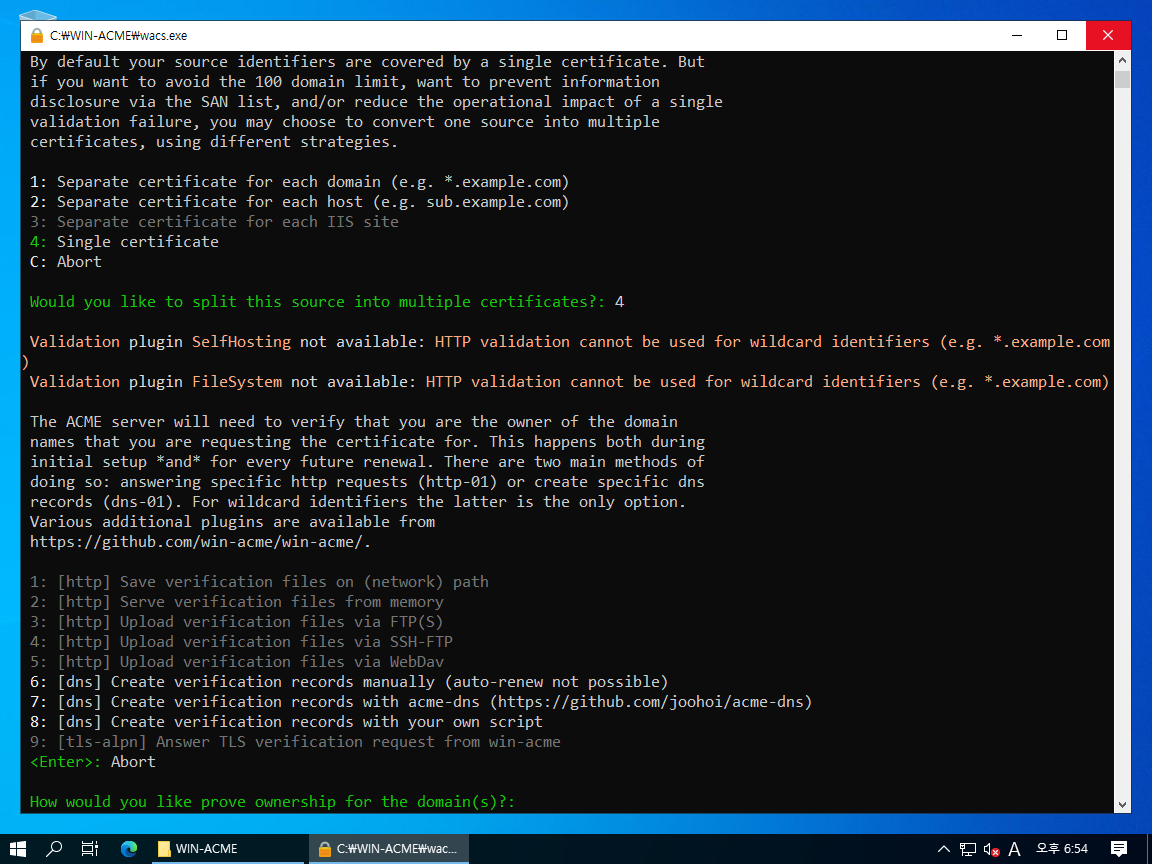Click option 3 Separate certificate for each IIS site
This screenshot has height=864, width=1152.
[215, 221]
